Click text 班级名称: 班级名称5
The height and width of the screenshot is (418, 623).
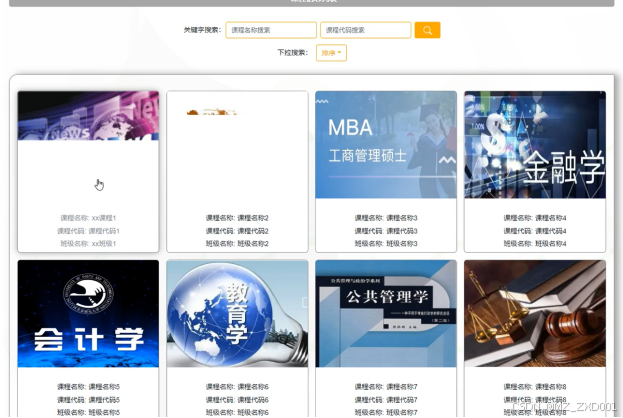pyautogui.click(x=88, y=412)
